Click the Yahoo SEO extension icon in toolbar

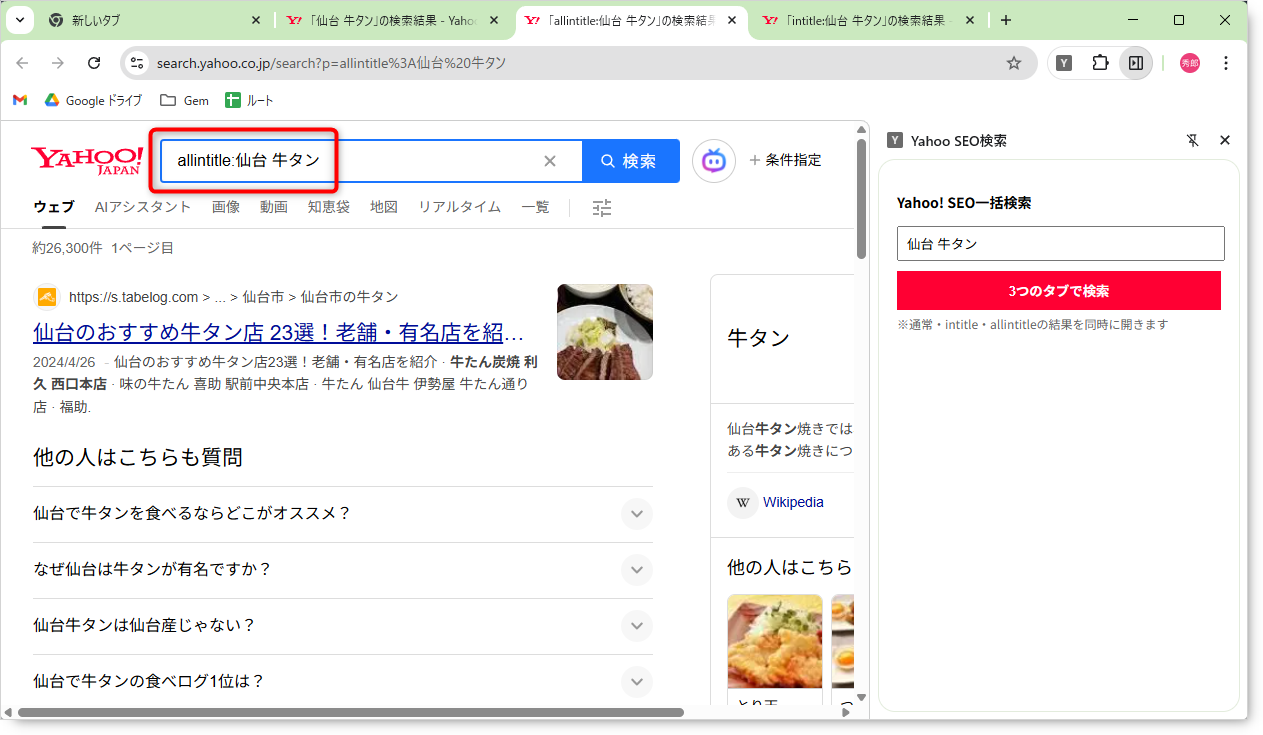1065,63
